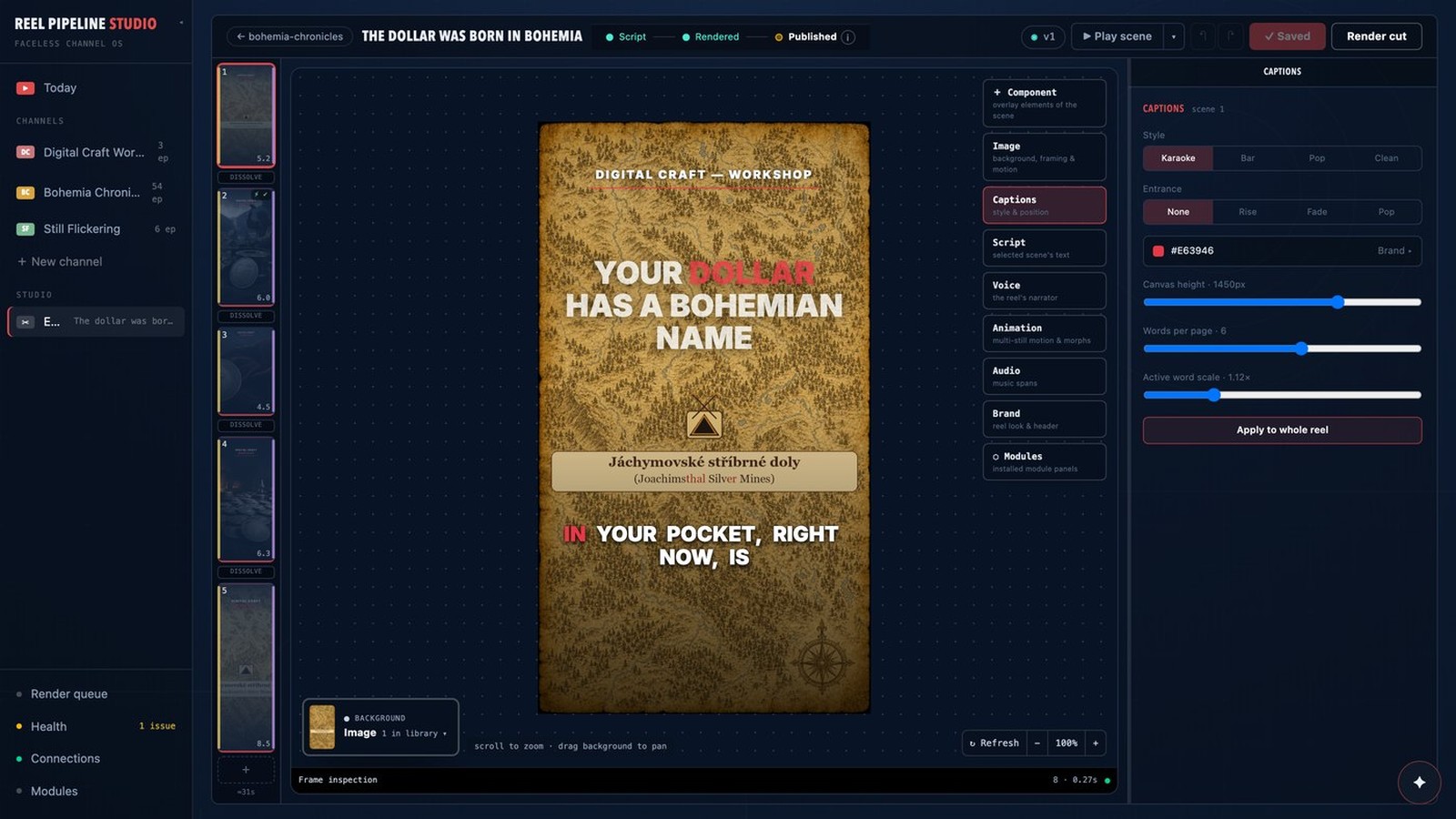
Task: Set entrance to Rise
Action: (x=1248, y=212)
